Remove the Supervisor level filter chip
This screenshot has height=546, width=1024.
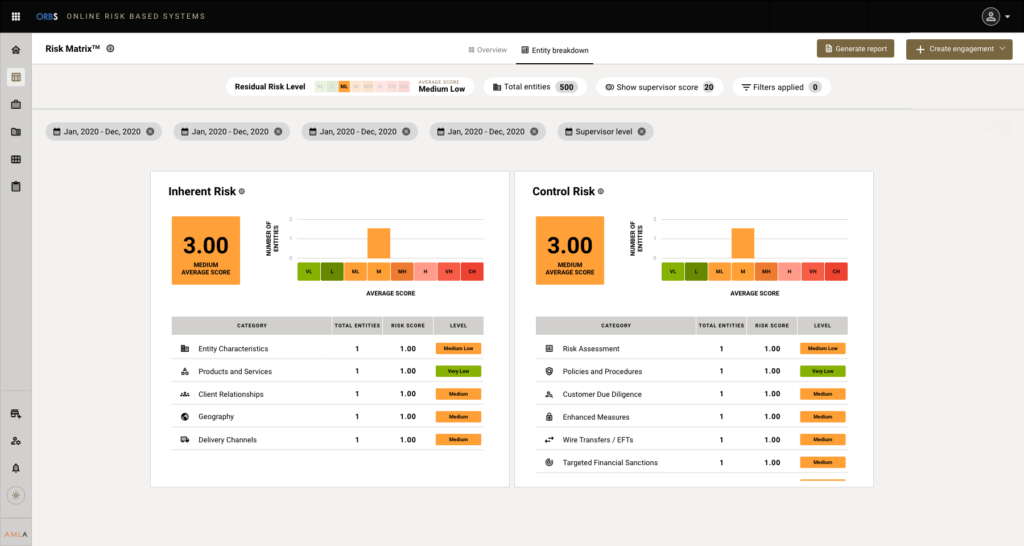tap(642, 131)
